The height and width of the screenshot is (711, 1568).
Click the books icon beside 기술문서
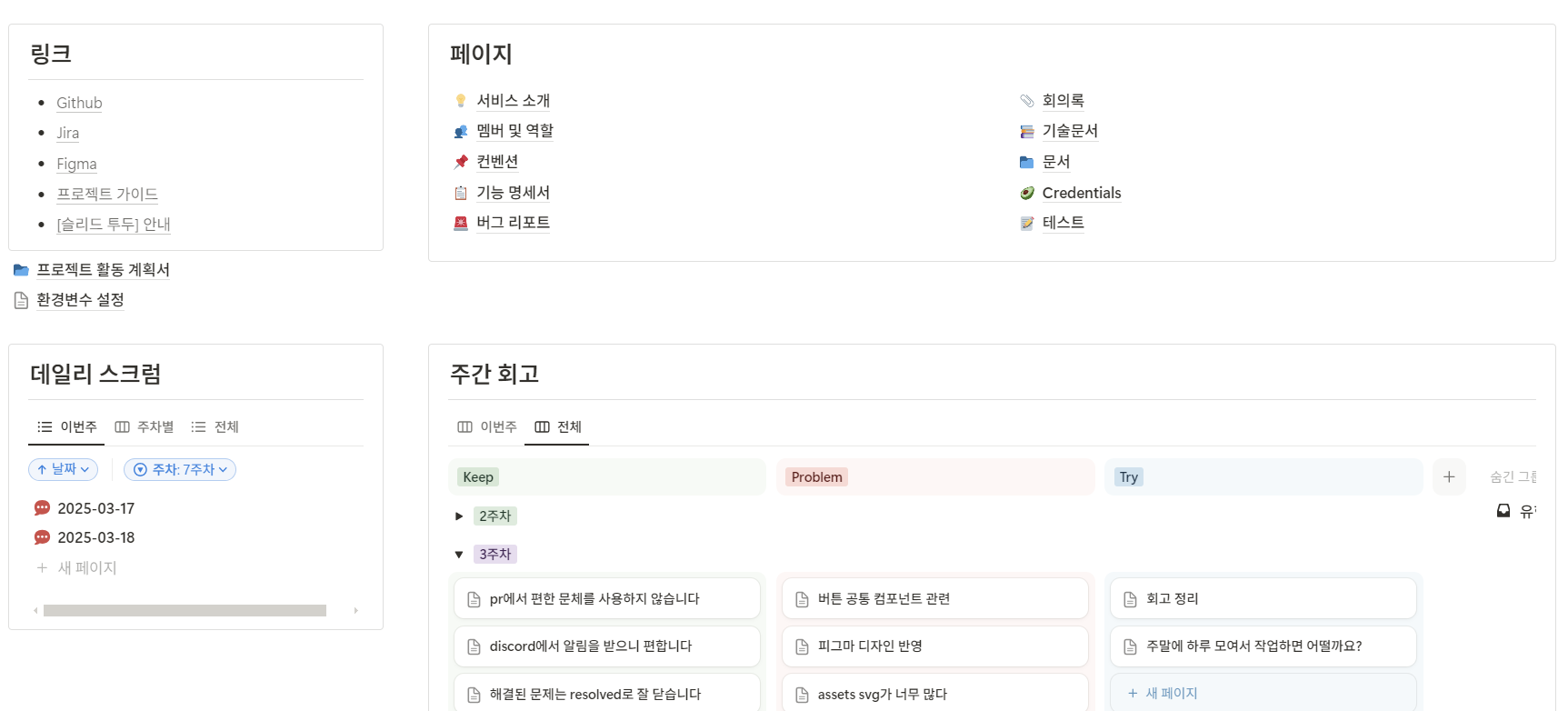point(1027,132)
